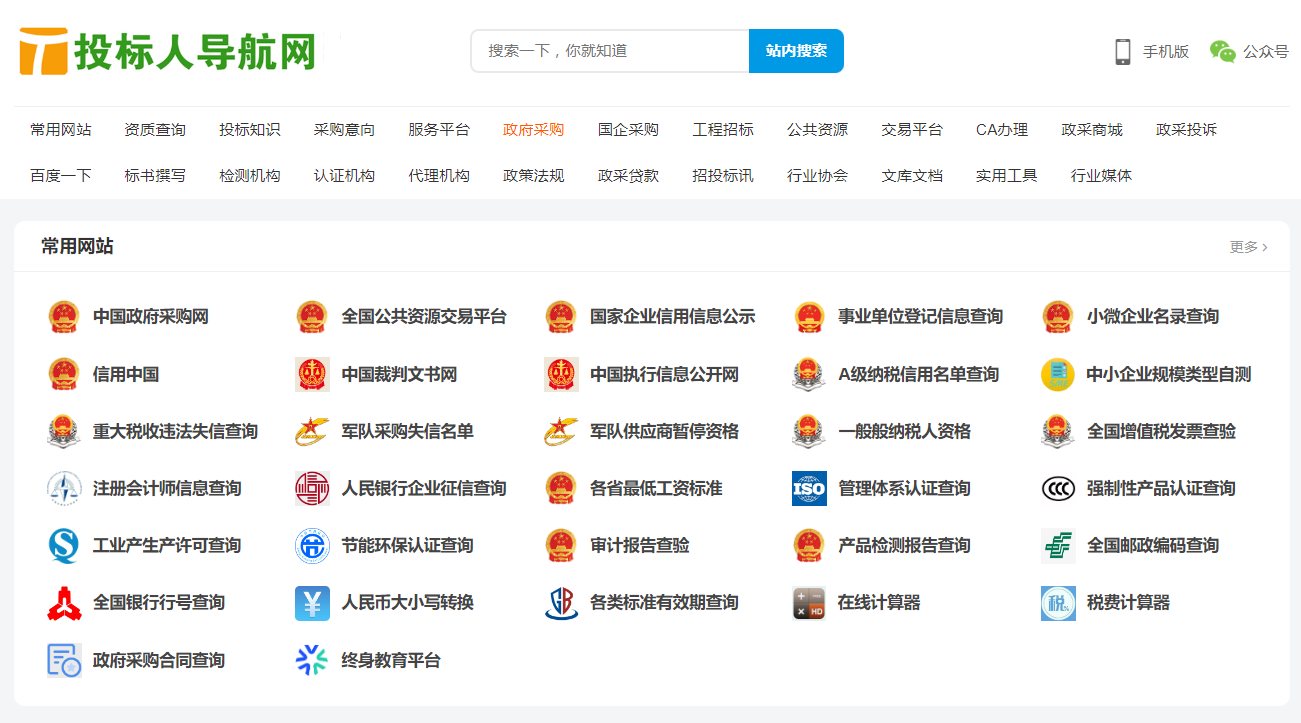This screenshot has height=723, width=1301.
Task: Click the emblem icon beside 全国公共资源交易平台
Action: coord(312,317)
